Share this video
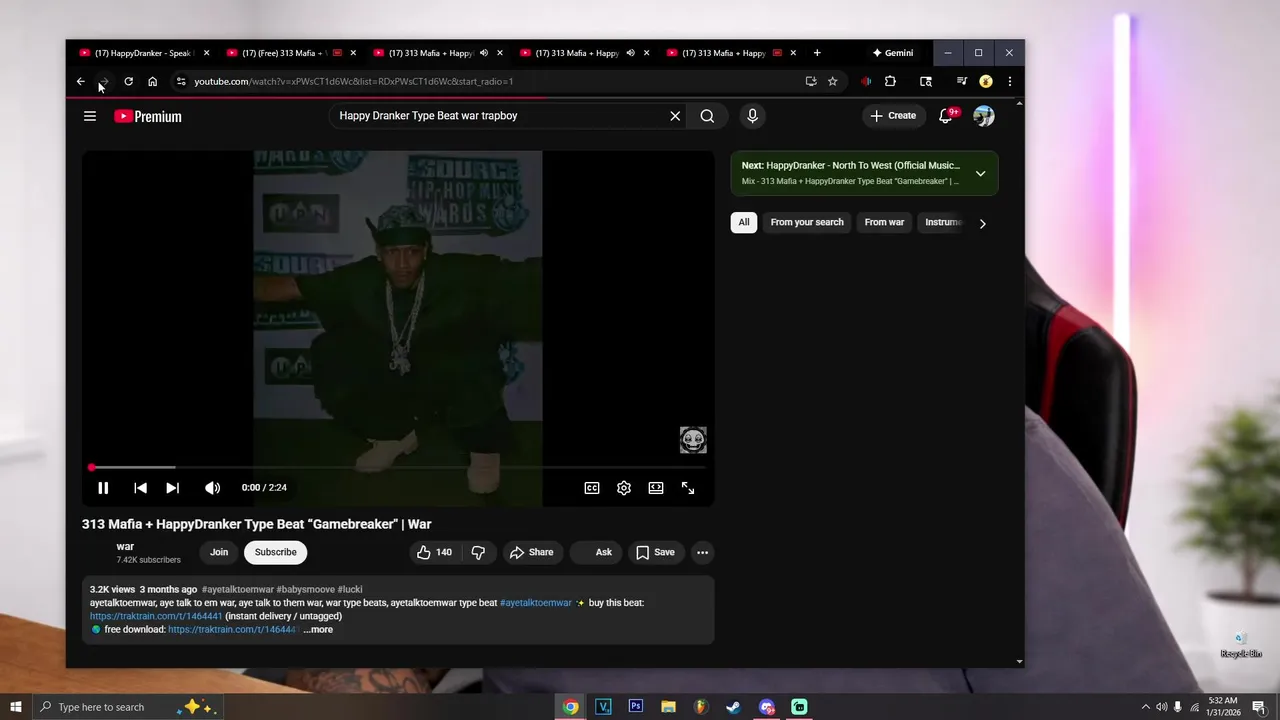1280x720 pixels. pos(531,552)
